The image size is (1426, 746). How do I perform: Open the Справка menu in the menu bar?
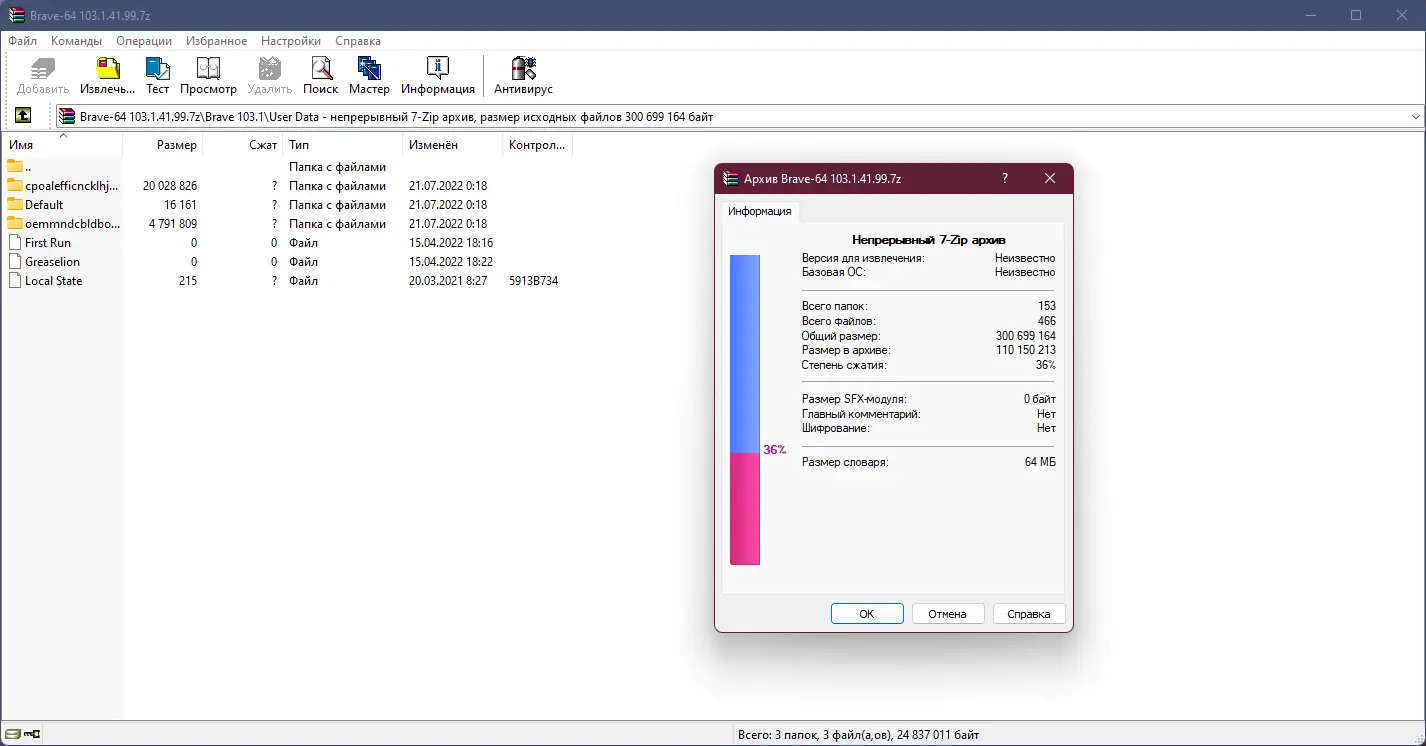coord(358,41)
